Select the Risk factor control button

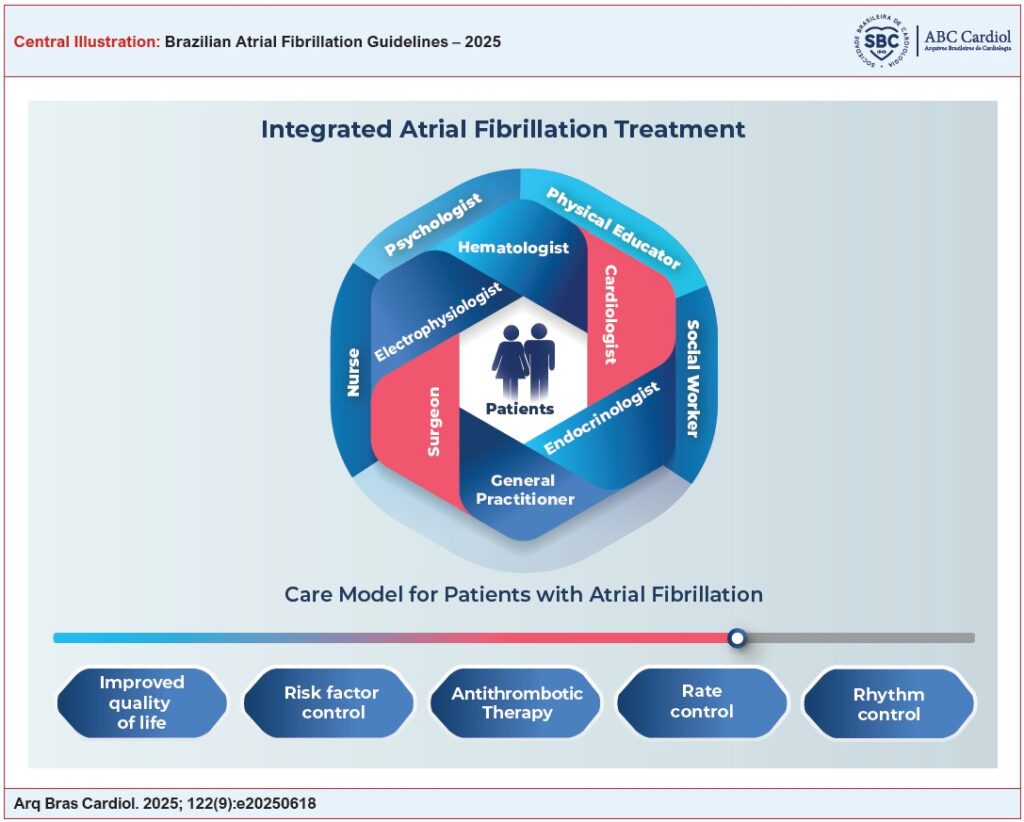click(328, 703)
